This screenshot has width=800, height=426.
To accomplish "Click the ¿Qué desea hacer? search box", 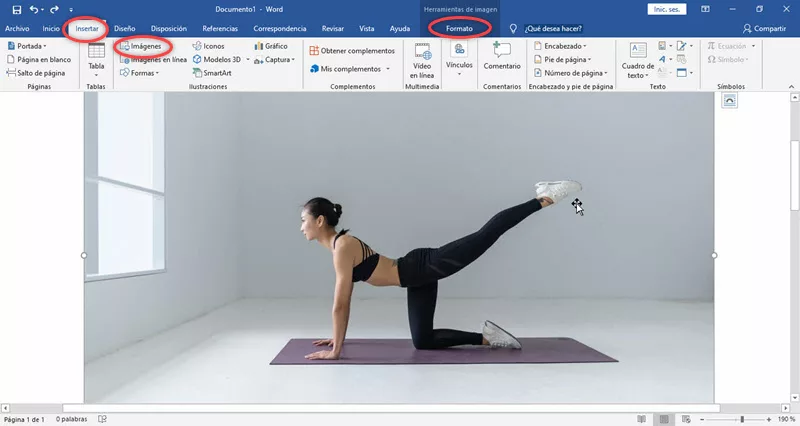I will click(x=553, y=29).
